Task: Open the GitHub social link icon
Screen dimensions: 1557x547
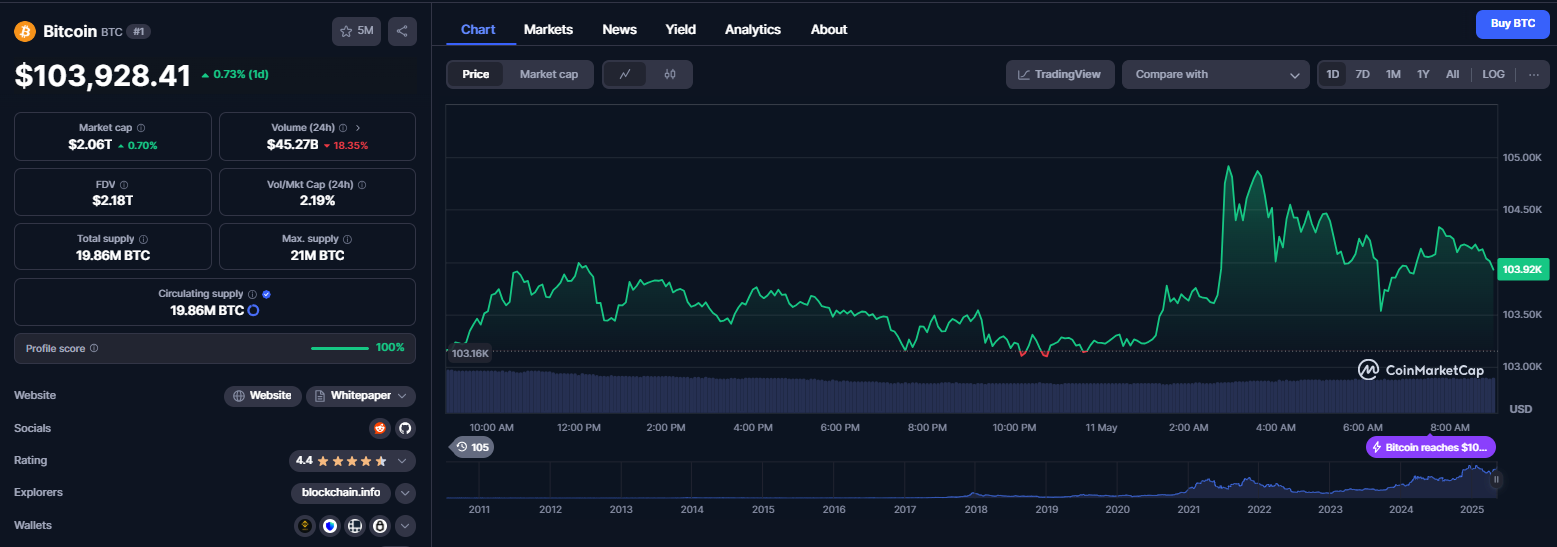Action: [405, 428]
